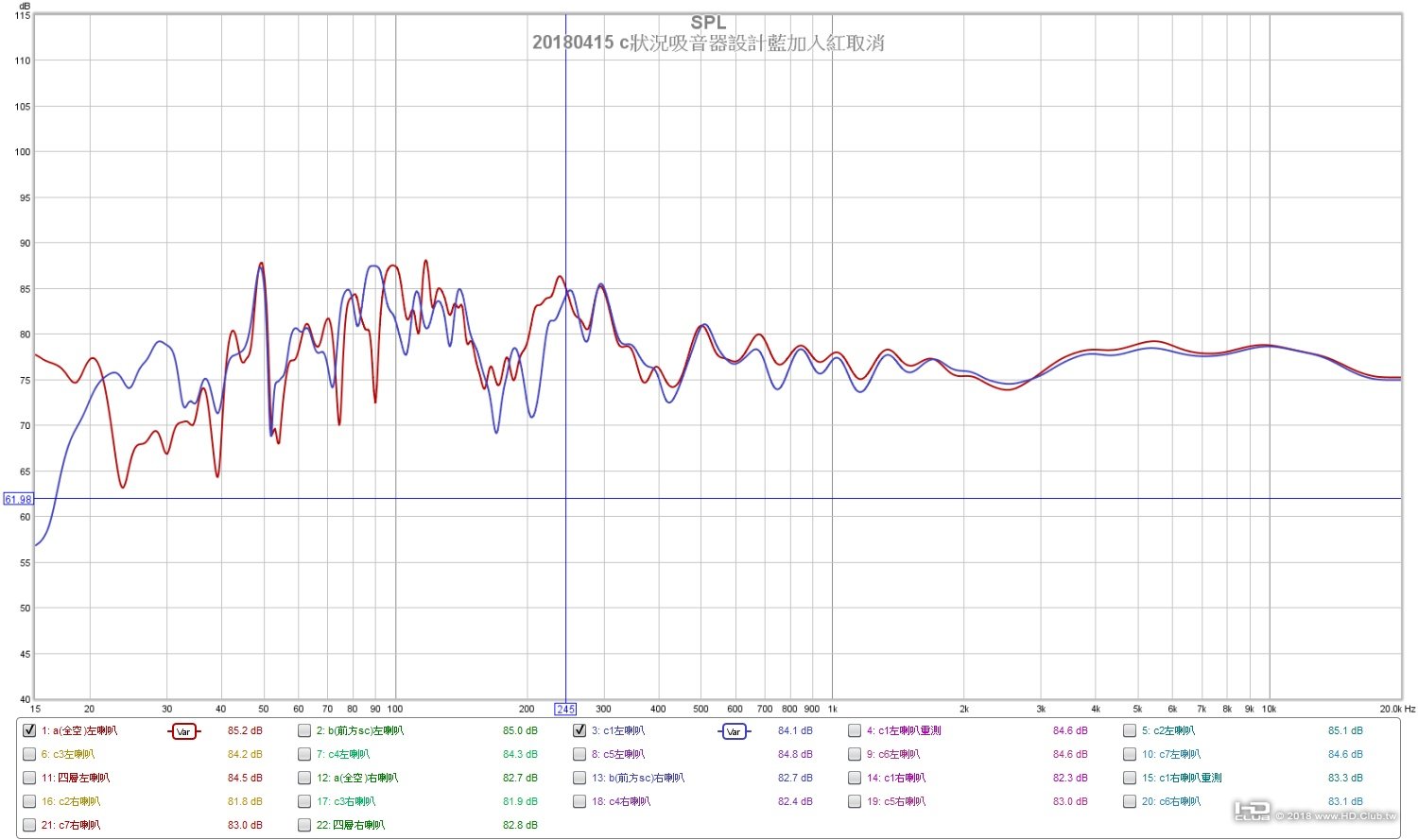
Task: Click the 245 Hz cursor frequency readout
Action: 565,709
